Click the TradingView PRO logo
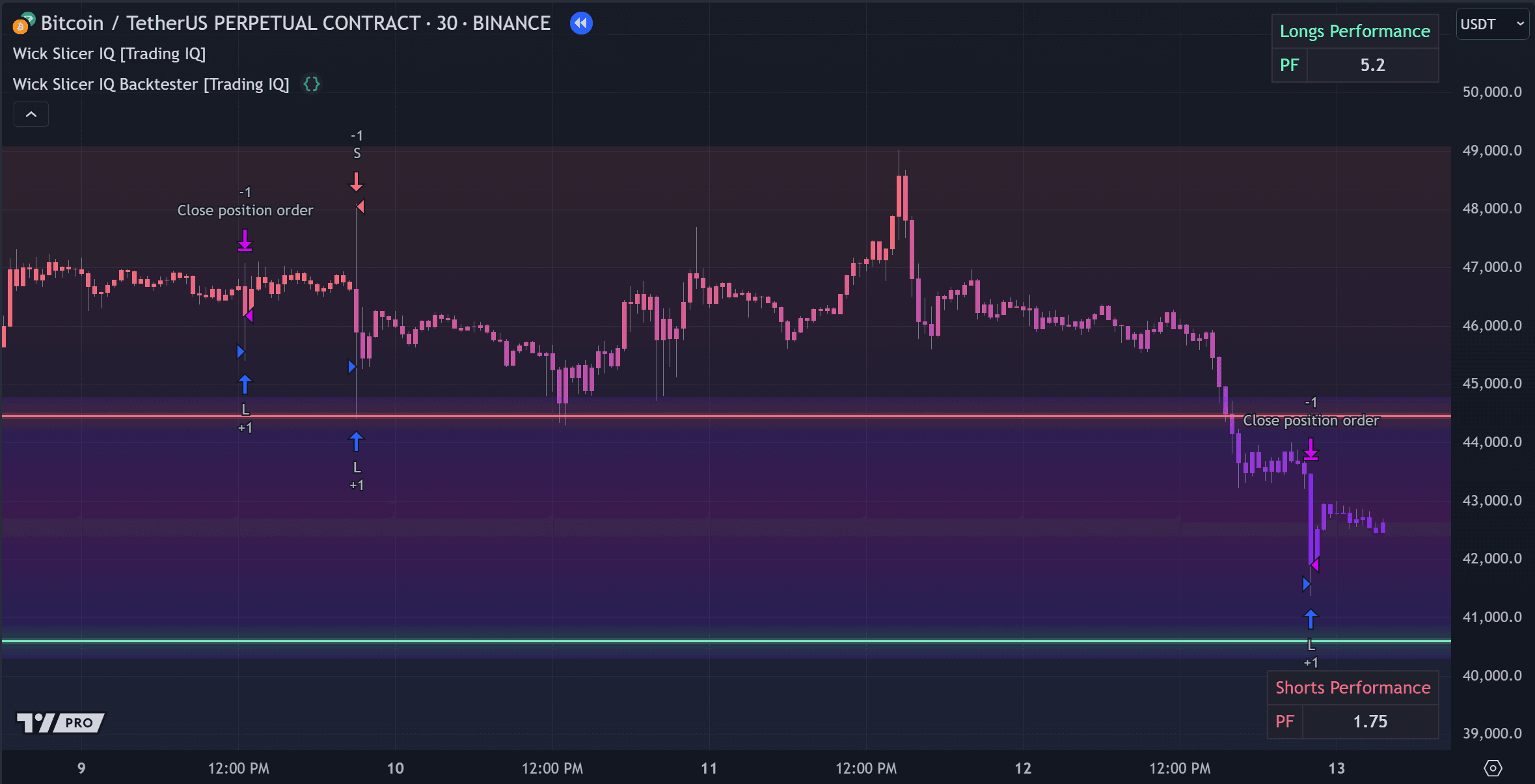The image size is (1535, 784). 60,722
